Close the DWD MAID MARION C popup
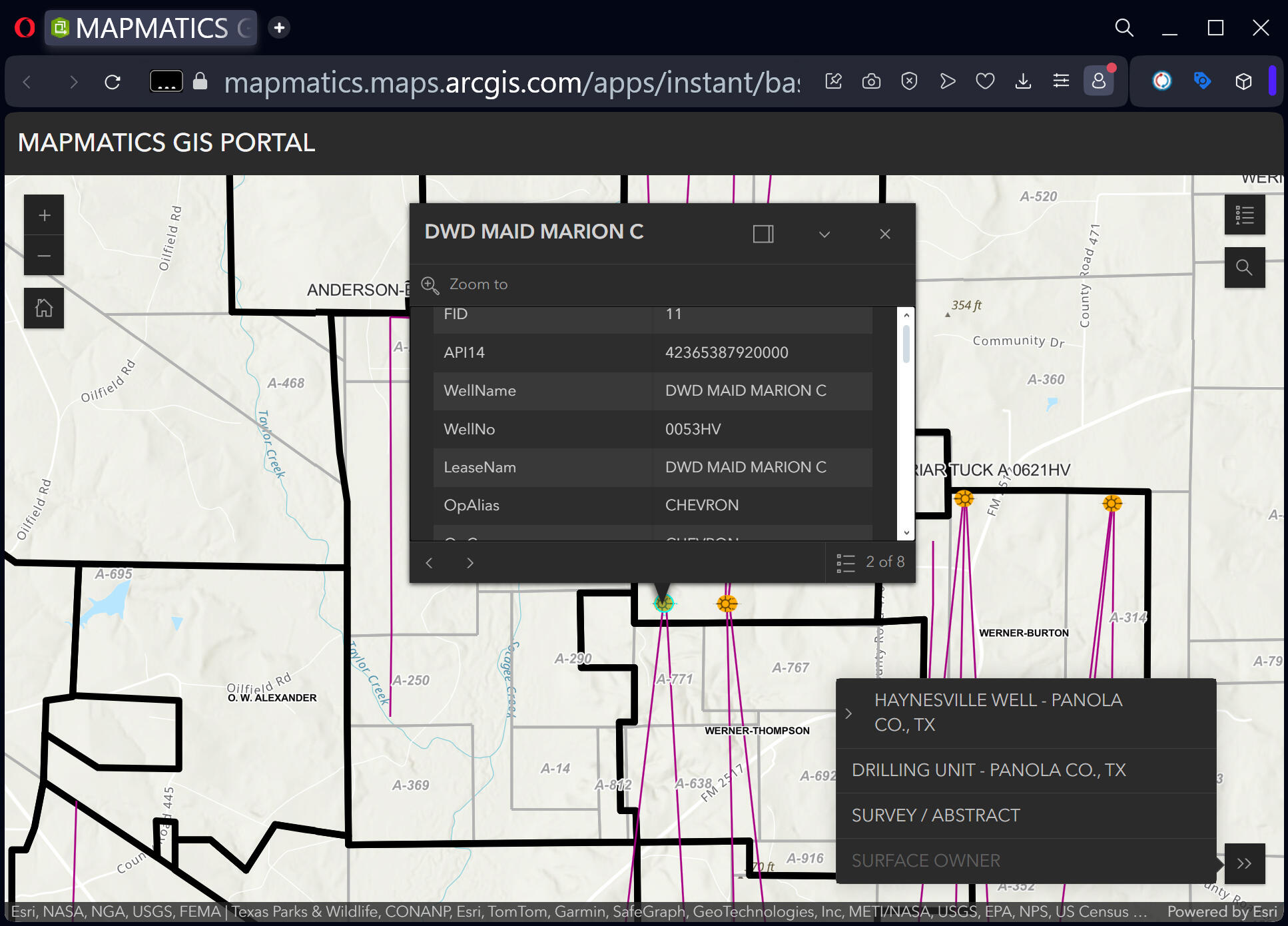The width and height of the screenshot is (1288, 926). (x=884, y=234)
